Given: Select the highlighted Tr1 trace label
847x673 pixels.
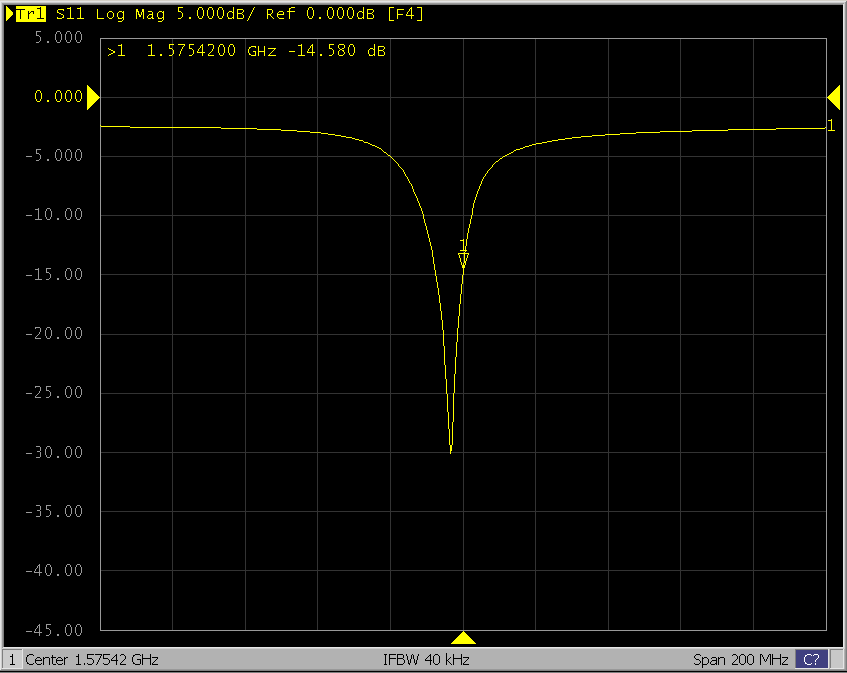Looking at the screenshot, I should tap(32, 14).
